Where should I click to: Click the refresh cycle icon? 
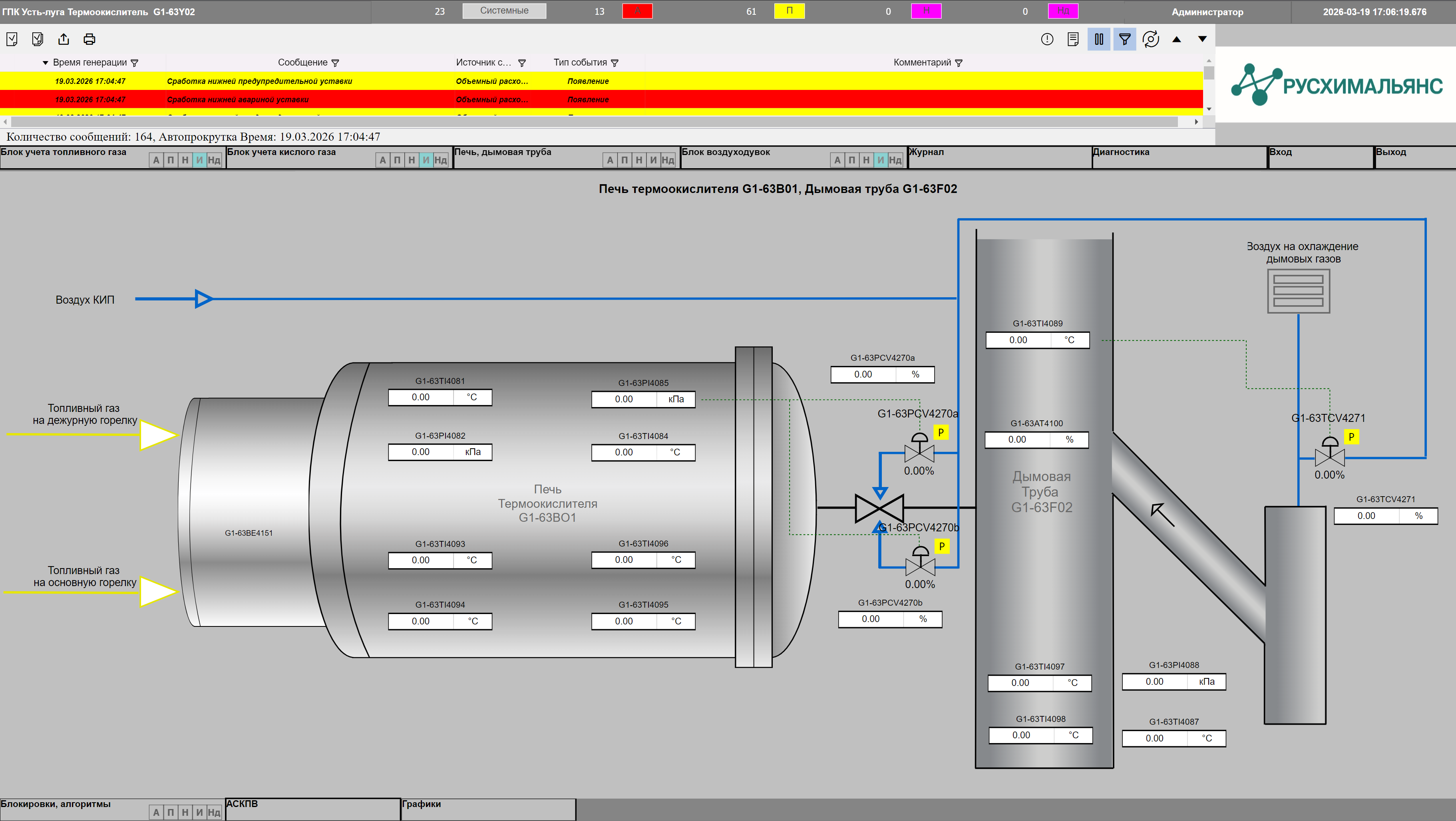pyautogui.click(x=1151, y=39)
